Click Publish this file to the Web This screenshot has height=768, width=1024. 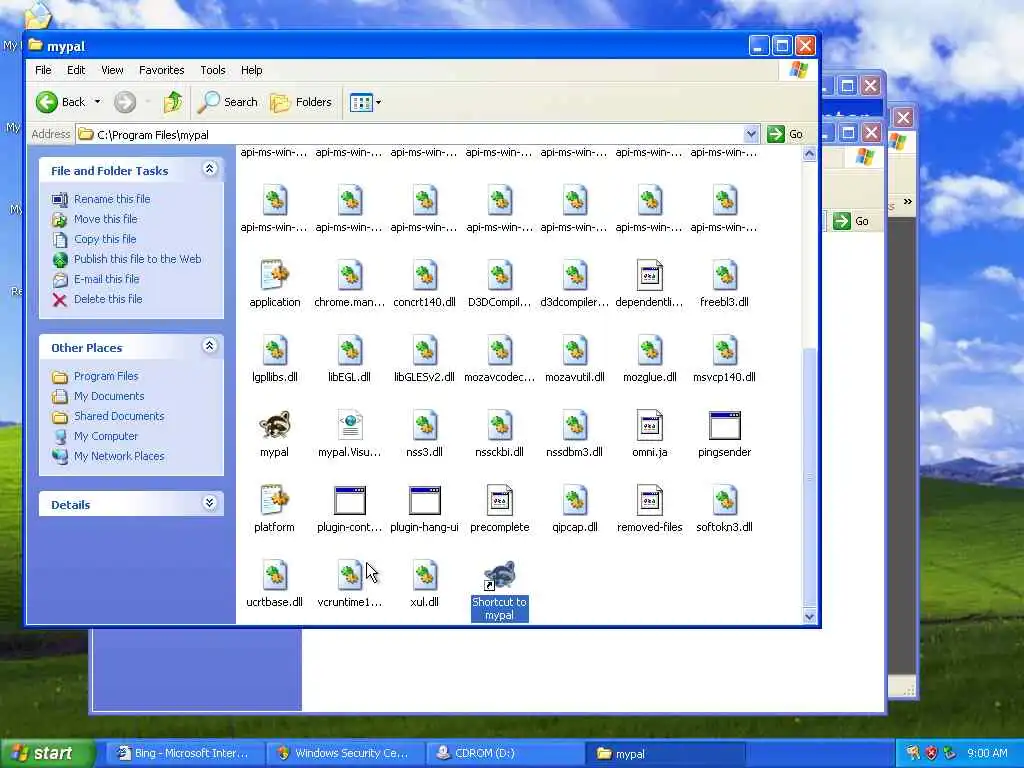tap(137, 259)
